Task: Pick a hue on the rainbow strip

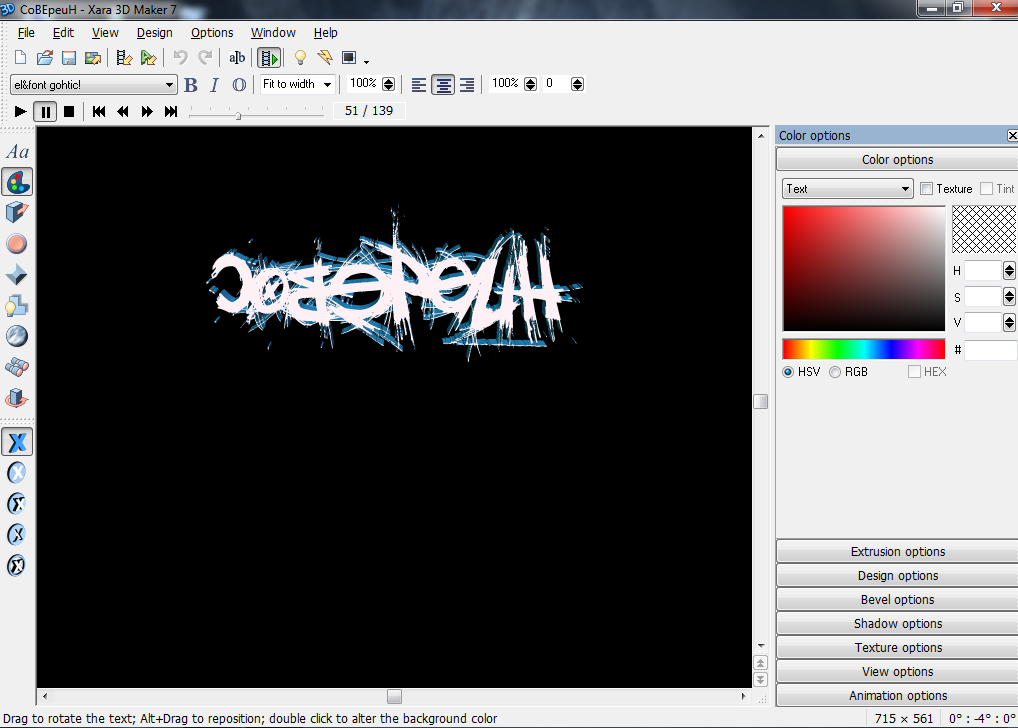Action: (863, 349)
